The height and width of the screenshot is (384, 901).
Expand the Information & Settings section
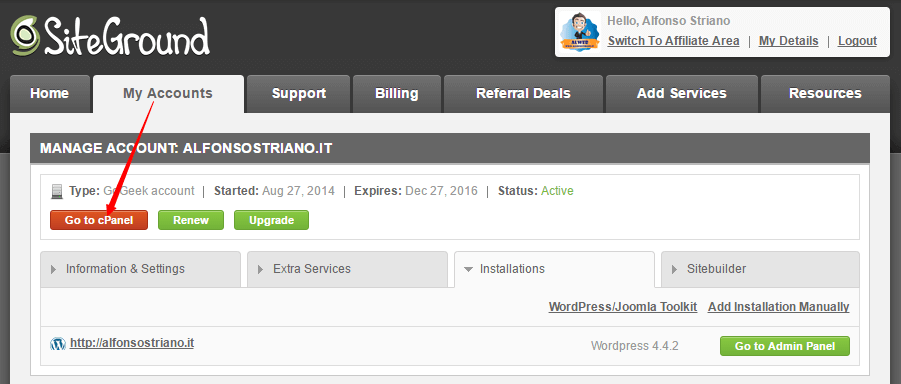coord(141,269)
